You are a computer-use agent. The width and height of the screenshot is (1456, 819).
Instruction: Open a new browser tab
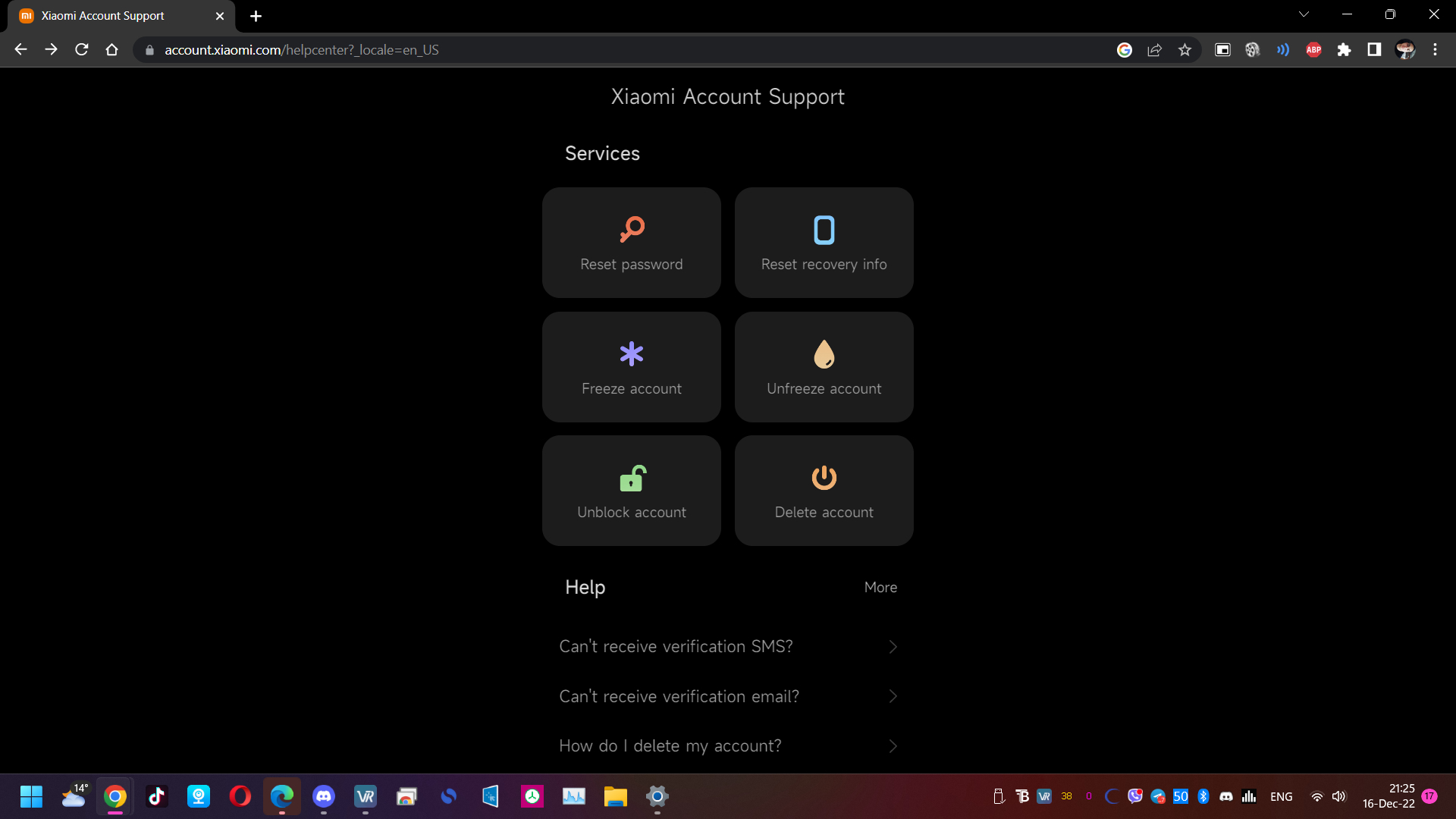click(256, 16)
